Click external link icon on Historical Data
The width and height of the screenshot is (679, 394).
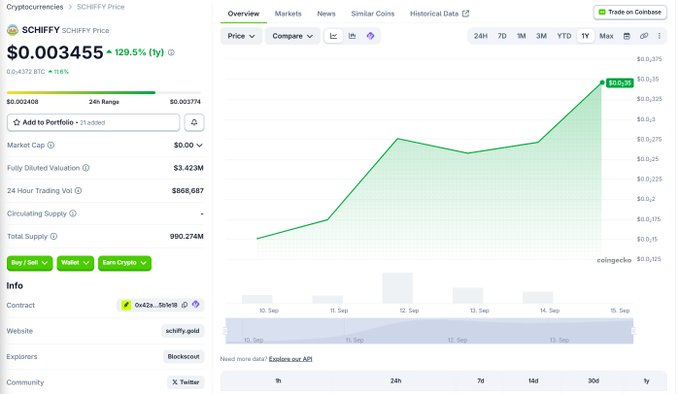pyautogui.click(x=466, y=13)
